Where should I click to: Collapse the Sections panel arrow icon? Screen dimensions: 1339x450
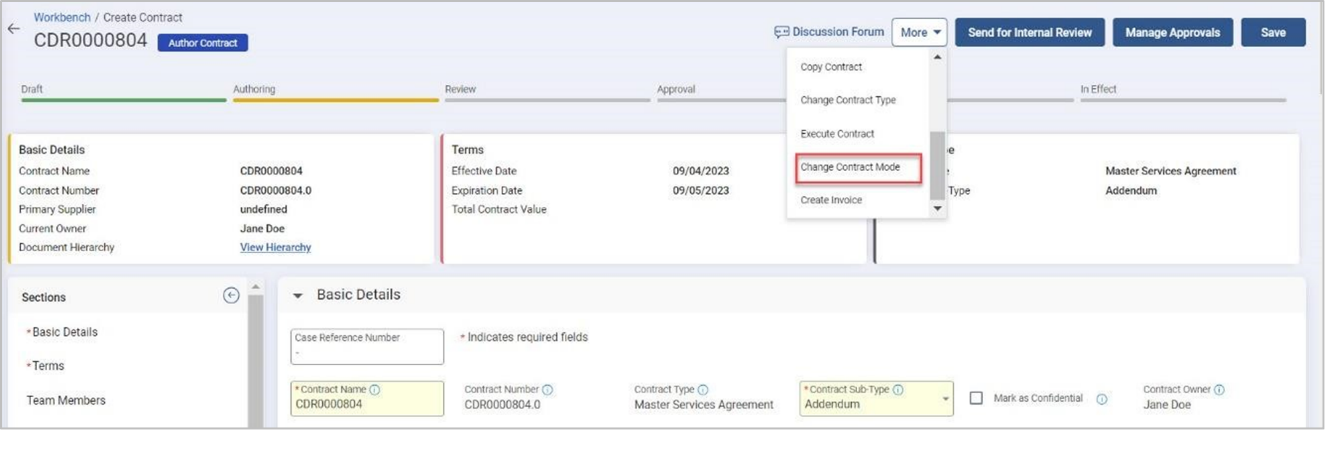click(x=231, y=295)
